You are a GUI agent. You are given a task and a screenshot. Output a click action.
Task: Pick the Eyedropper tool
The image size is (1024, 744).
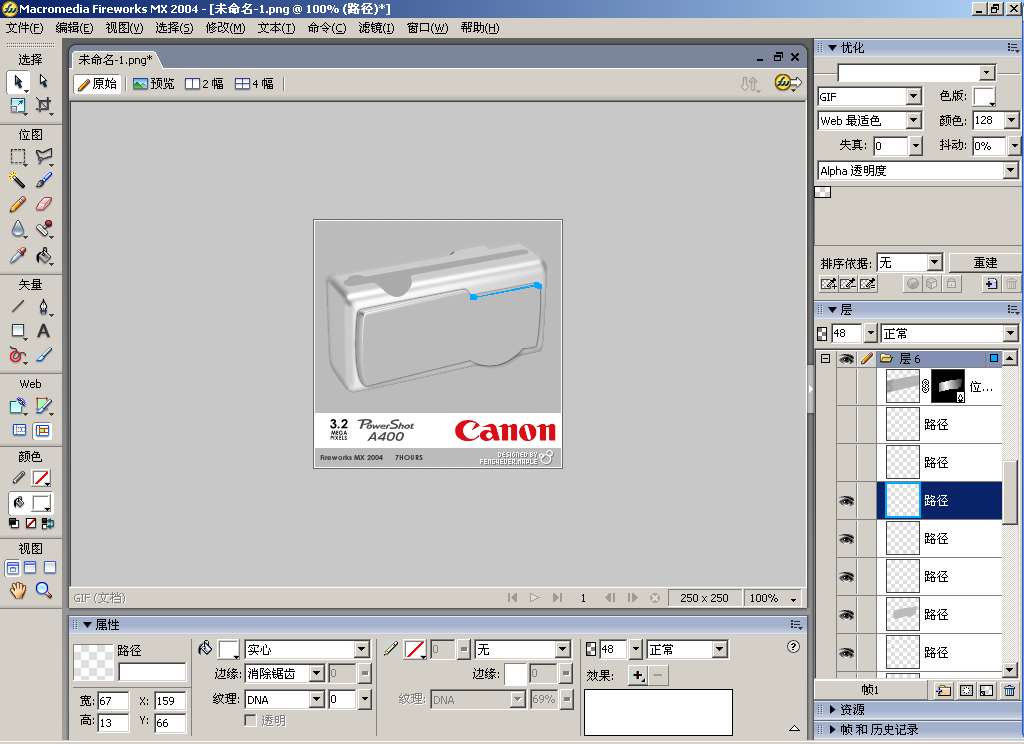pos(18,255)
